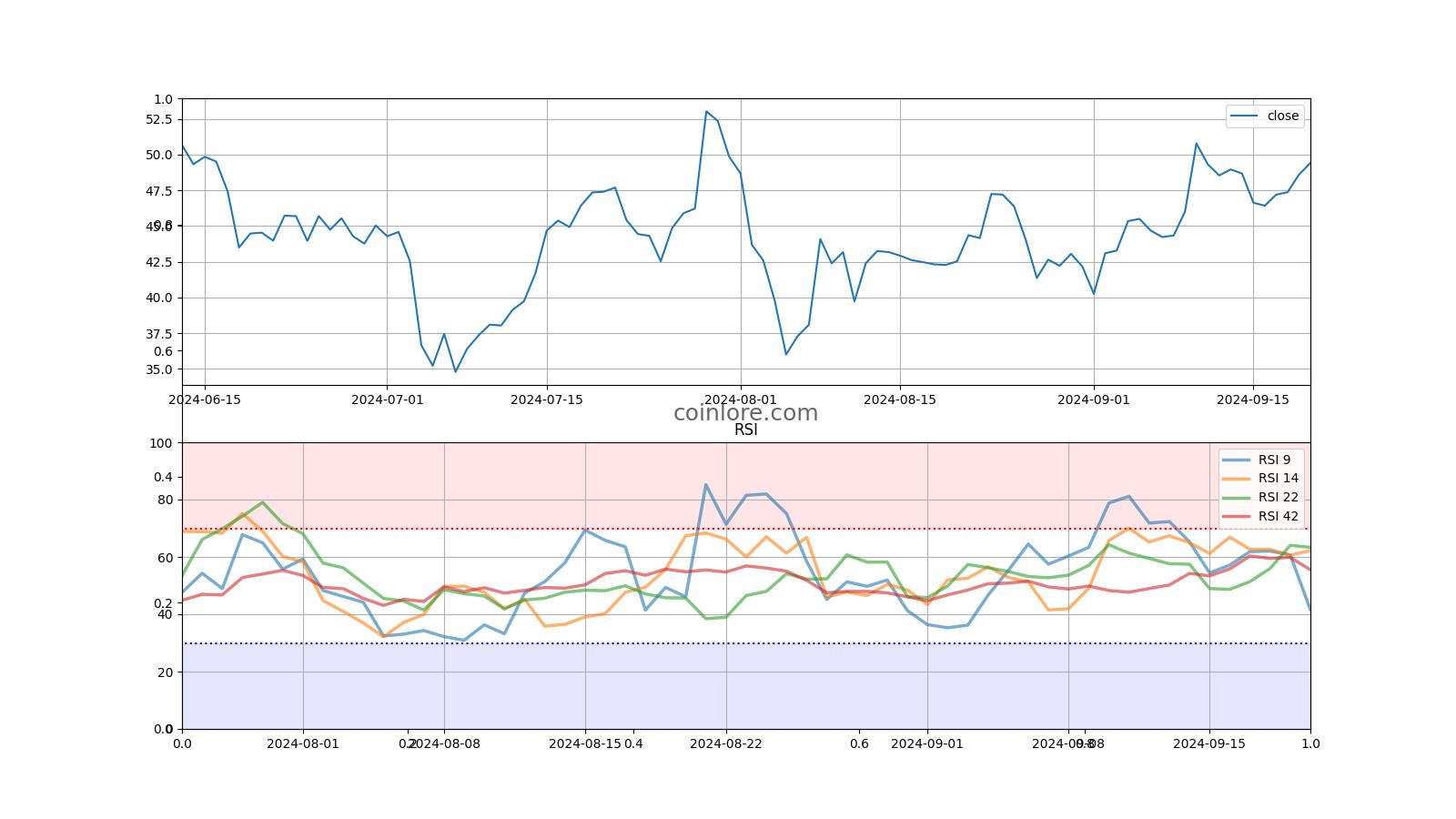Viewport: 1456px width, 819px height.
Task: Click the 47.5 price axis label
Action: 159,191
